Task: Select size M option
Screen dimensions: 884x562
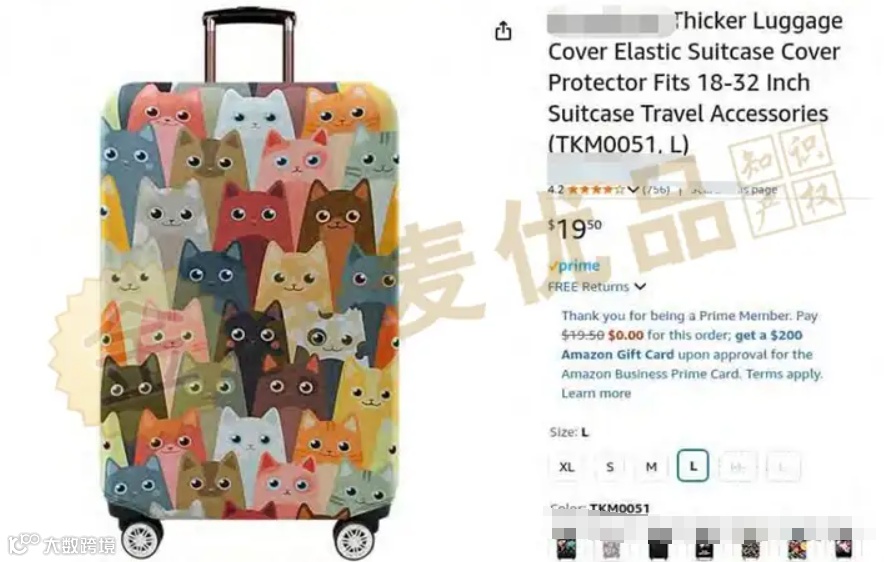Action: [x=651, y=467]
